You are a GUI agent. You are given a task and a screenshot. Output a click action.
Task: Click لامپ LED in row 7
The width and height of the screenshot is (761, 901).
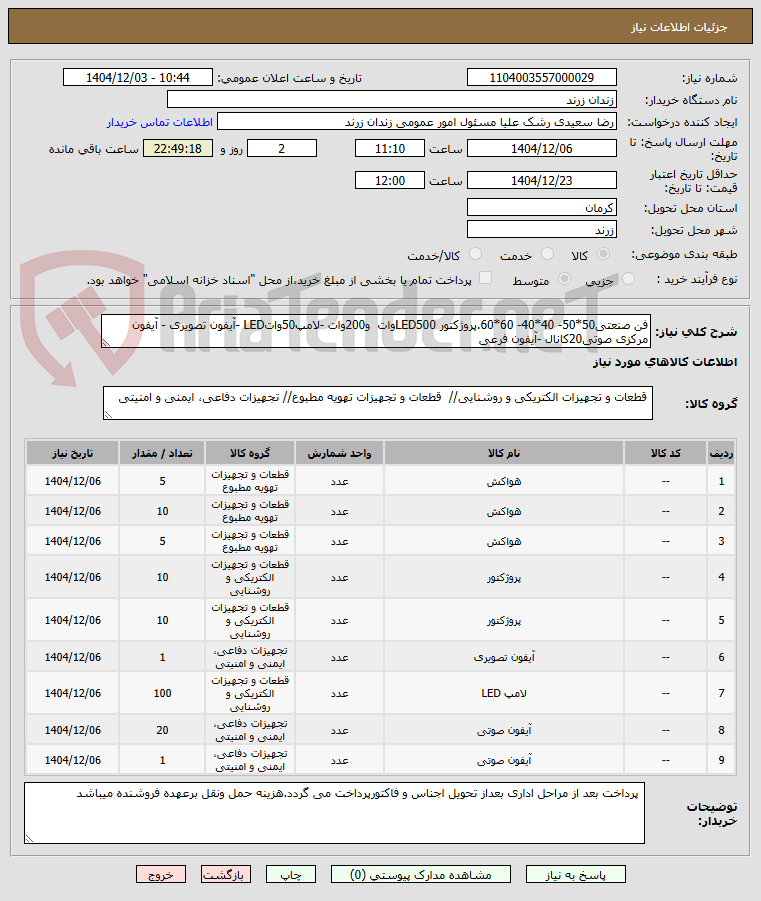[x=504, y=693]
